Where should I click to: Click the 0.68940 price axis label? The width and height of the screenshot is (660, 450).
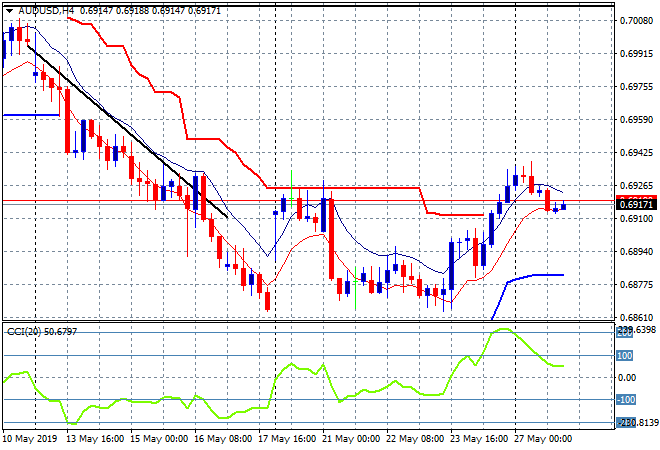[x=636, y=252]
